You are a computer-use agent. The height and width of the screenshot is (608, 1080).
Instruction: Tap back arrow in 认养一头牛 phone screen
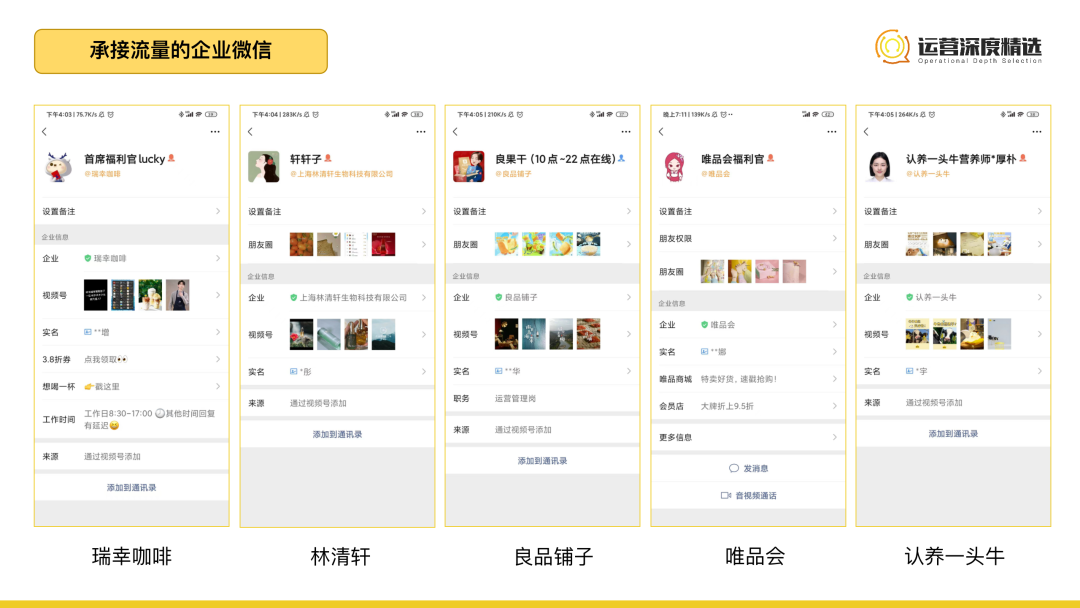click(x=866, y=132)
